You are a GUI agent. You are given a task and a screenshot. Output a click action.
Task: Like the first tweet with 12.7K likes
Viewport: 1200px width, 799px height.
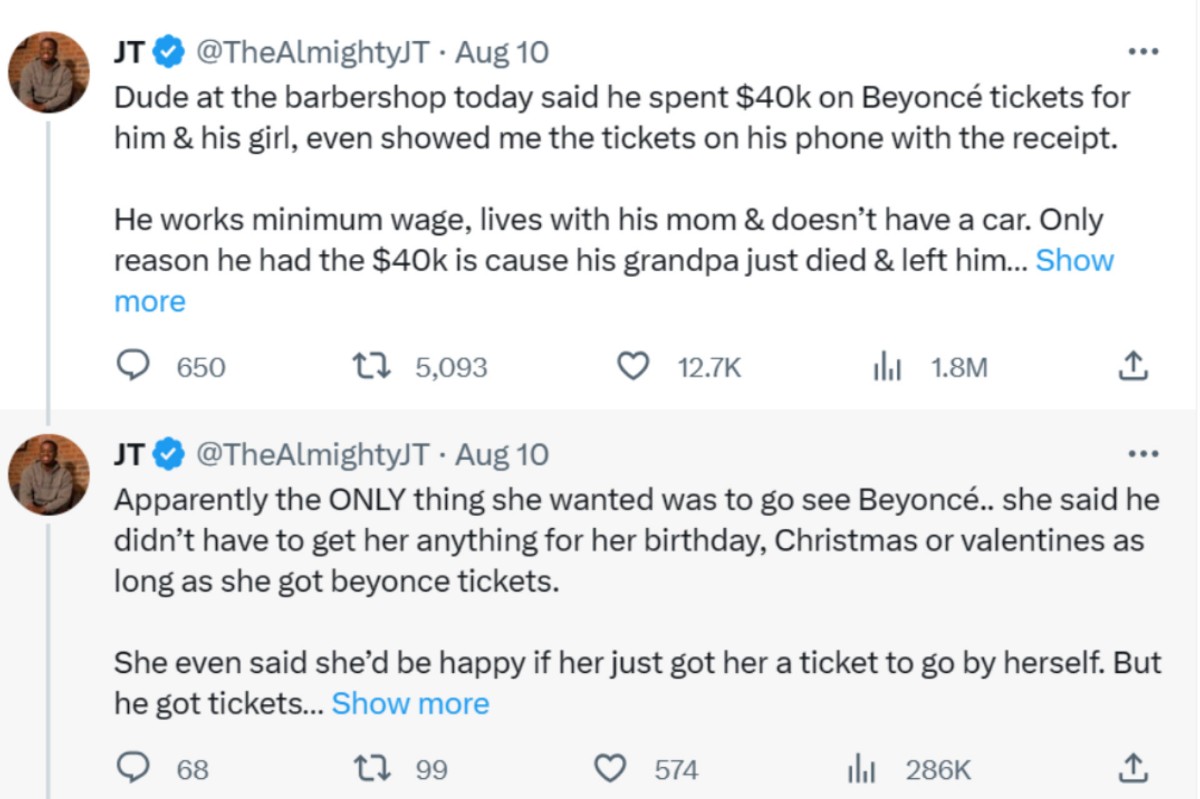[631, 367]
